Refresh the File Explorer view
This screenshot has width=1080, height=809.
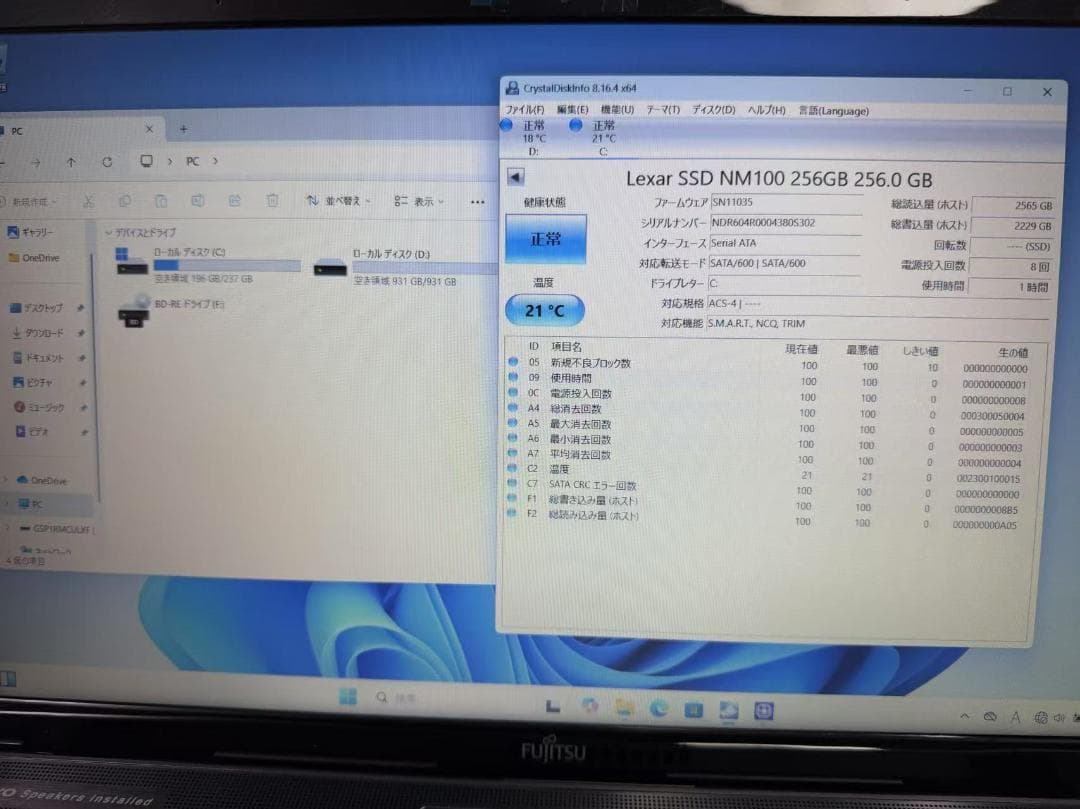pos(107,162)
